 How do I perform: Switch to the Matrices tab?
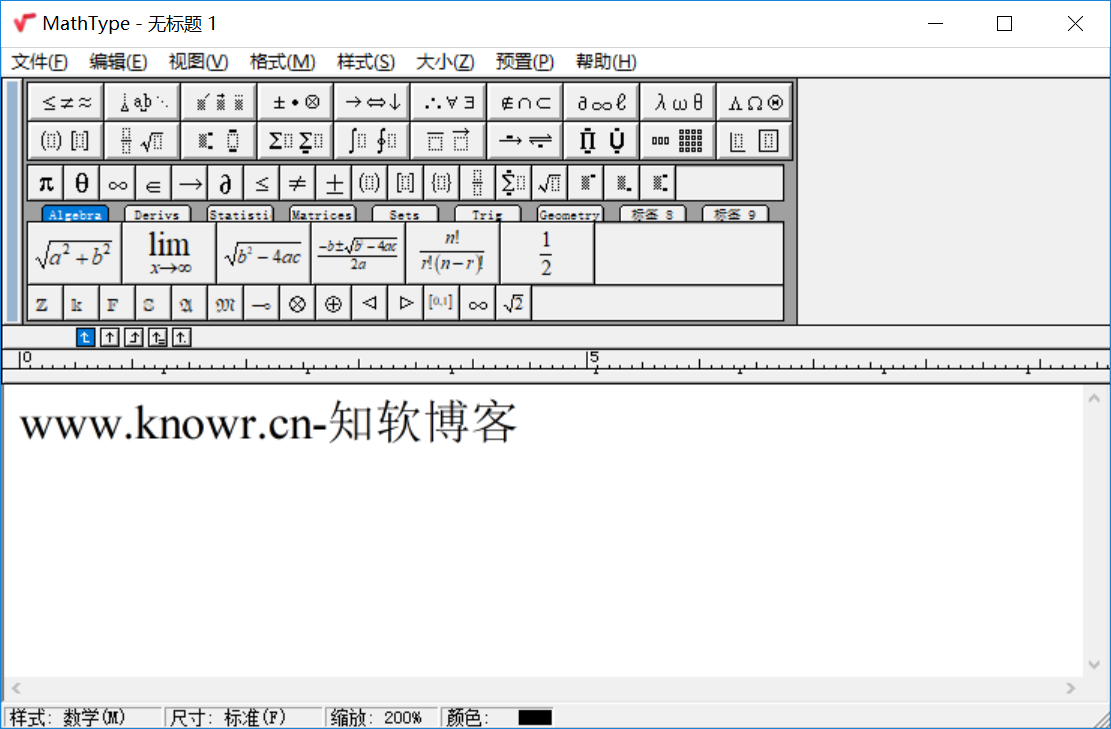point(322,214)
